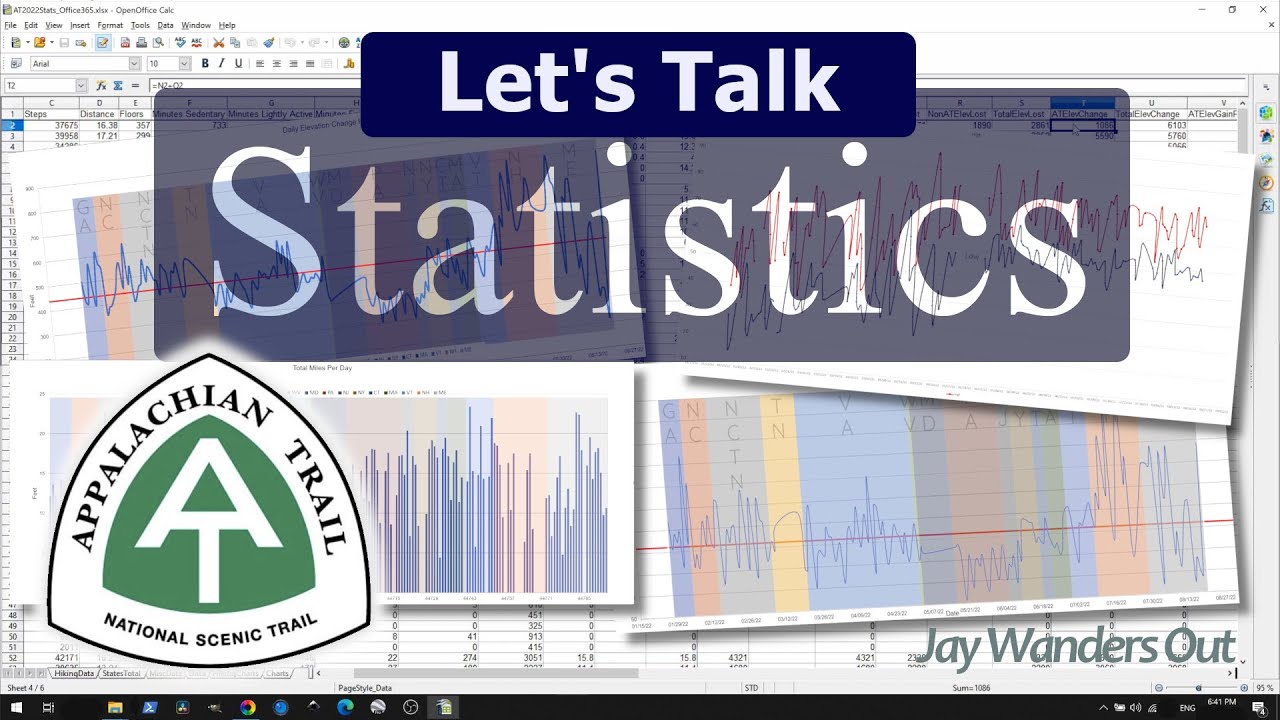Click the Undo arrow icon
Viewport: 1280px width, 720px height.
pyautogui.click(x=290, y=43)
